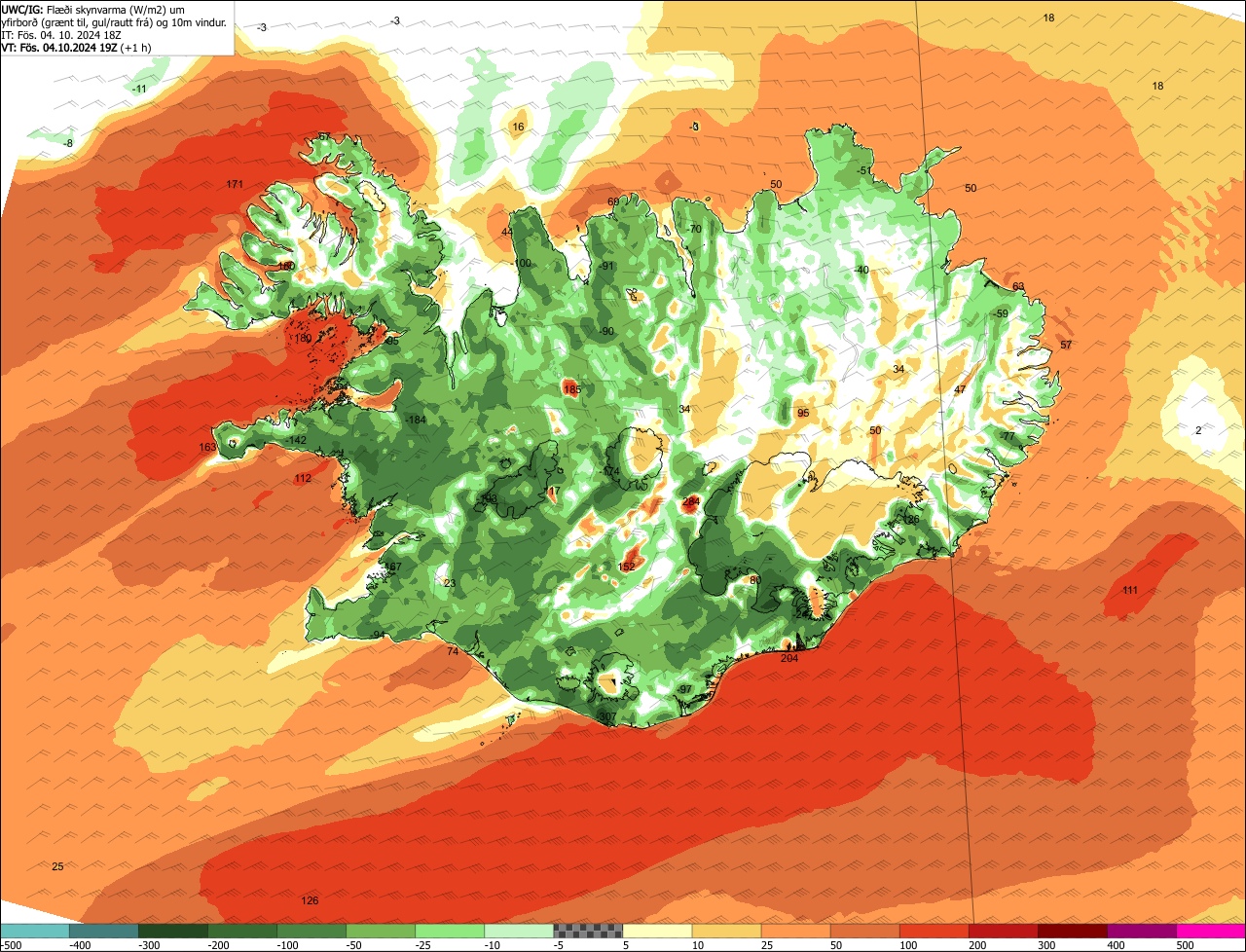Click the value label 307 on the south coast

[x=608, y=716]
